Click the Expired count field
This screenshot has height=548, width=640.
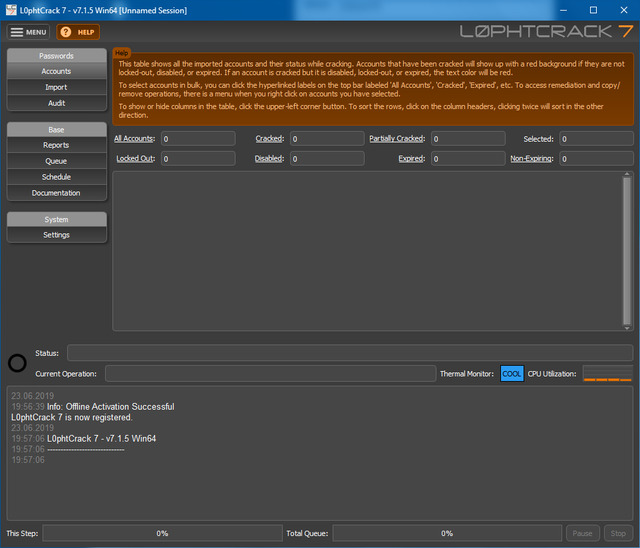(x=468, y=159)
